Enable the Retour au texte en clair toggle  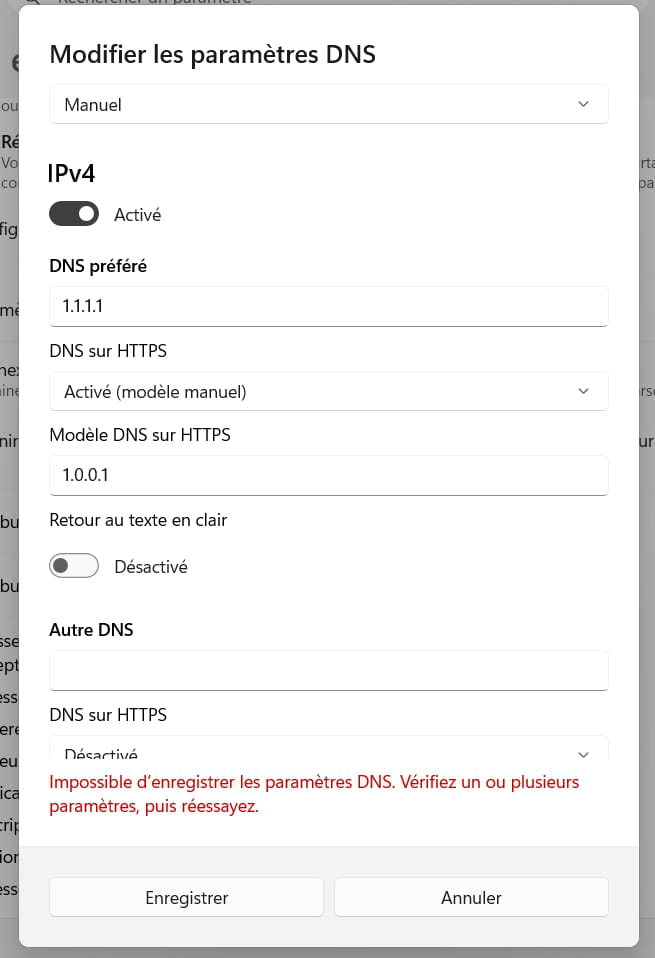click(74, 566)
